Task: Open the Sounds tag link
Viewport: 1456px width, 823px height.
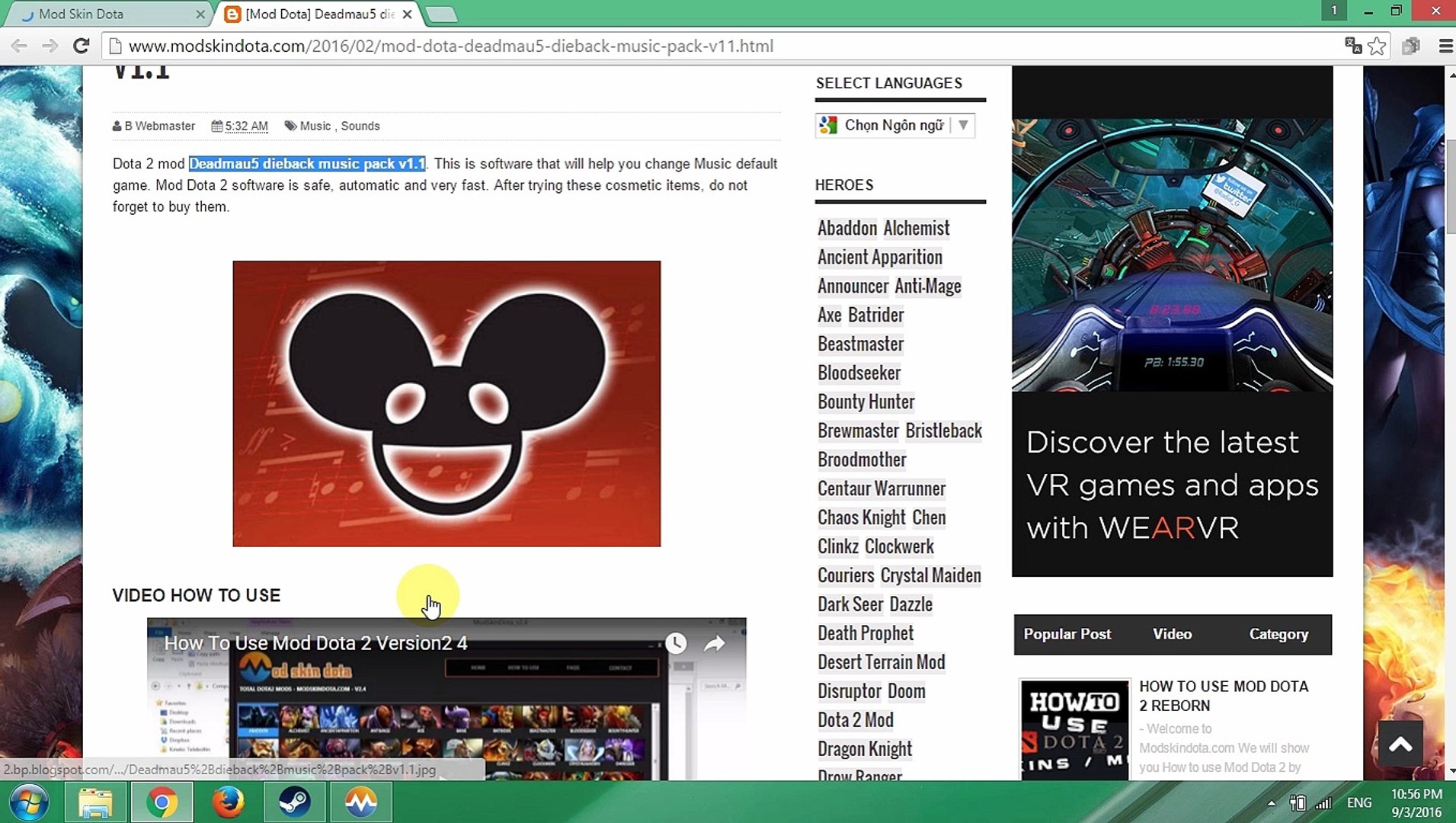Action: [x=360, y=126]
